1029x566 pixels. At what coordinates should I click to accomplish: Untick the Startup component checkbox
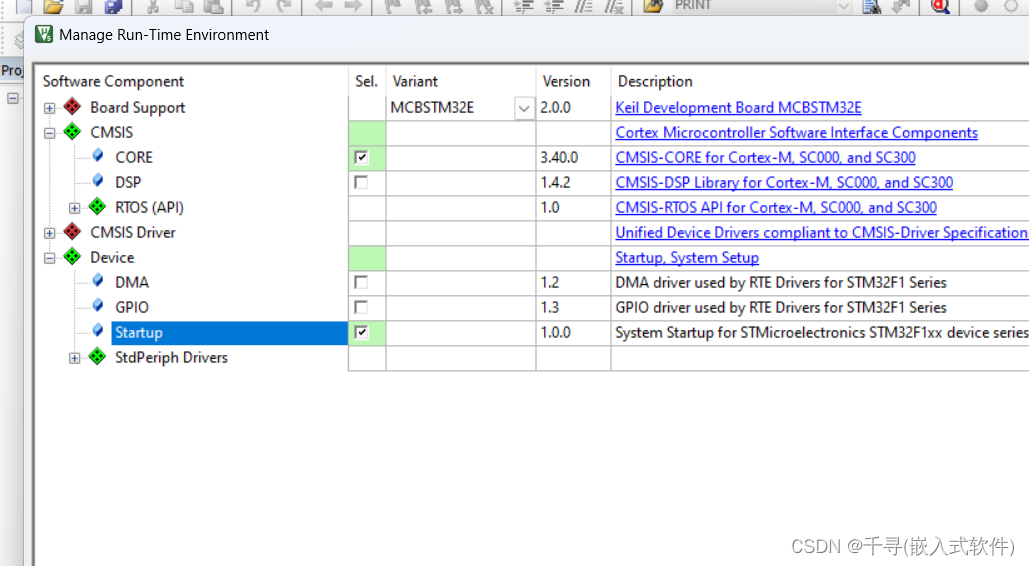point(361,332)
